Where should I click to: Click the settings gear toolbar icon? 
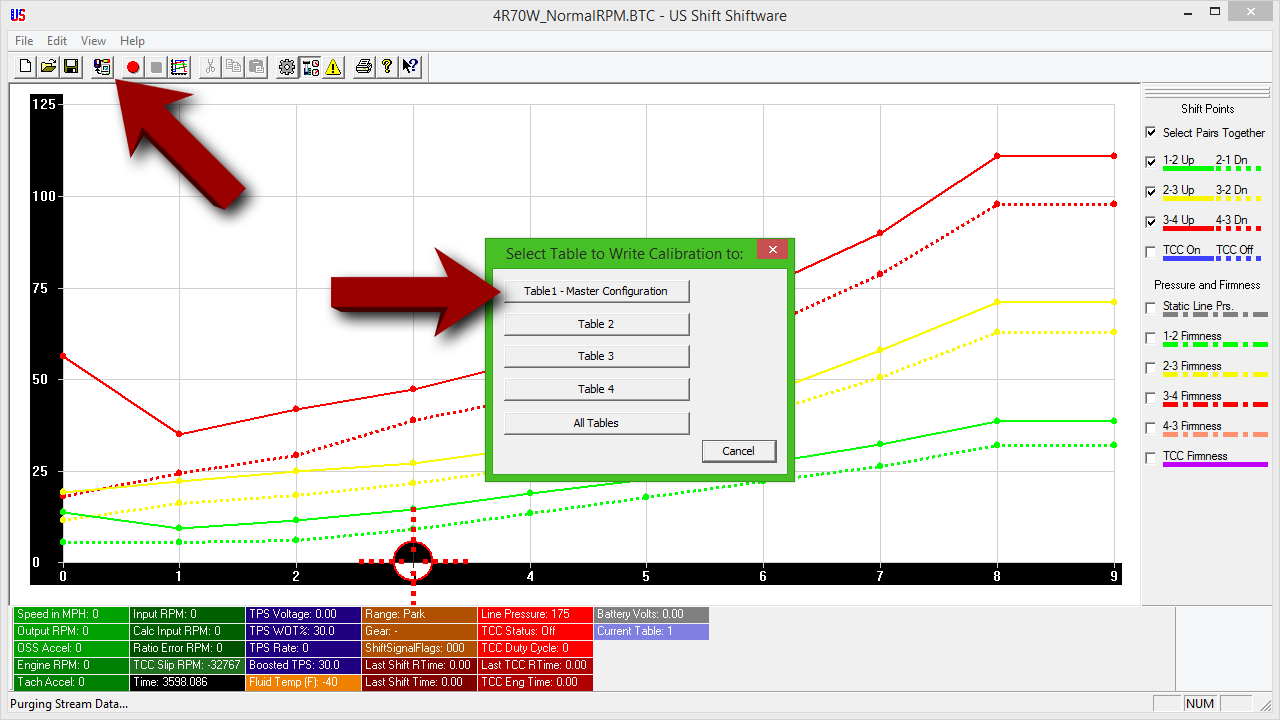coord(287,67)
